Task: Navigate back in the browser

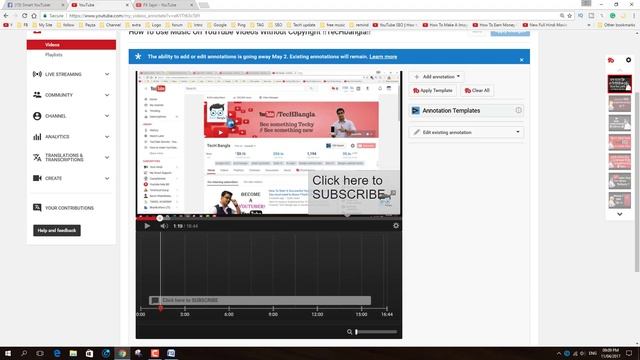Action: tap(6, 16)
